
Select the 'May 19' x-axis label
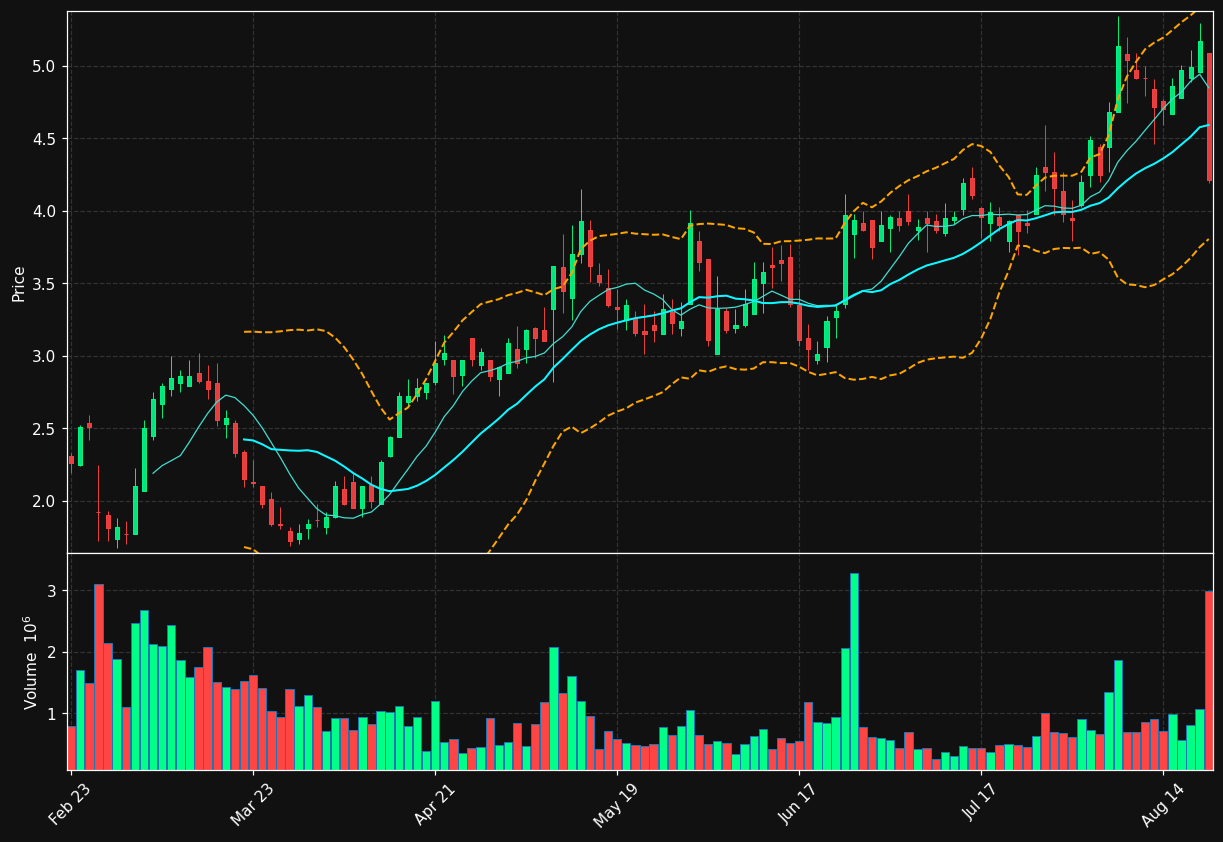click(x=617, y=804)
